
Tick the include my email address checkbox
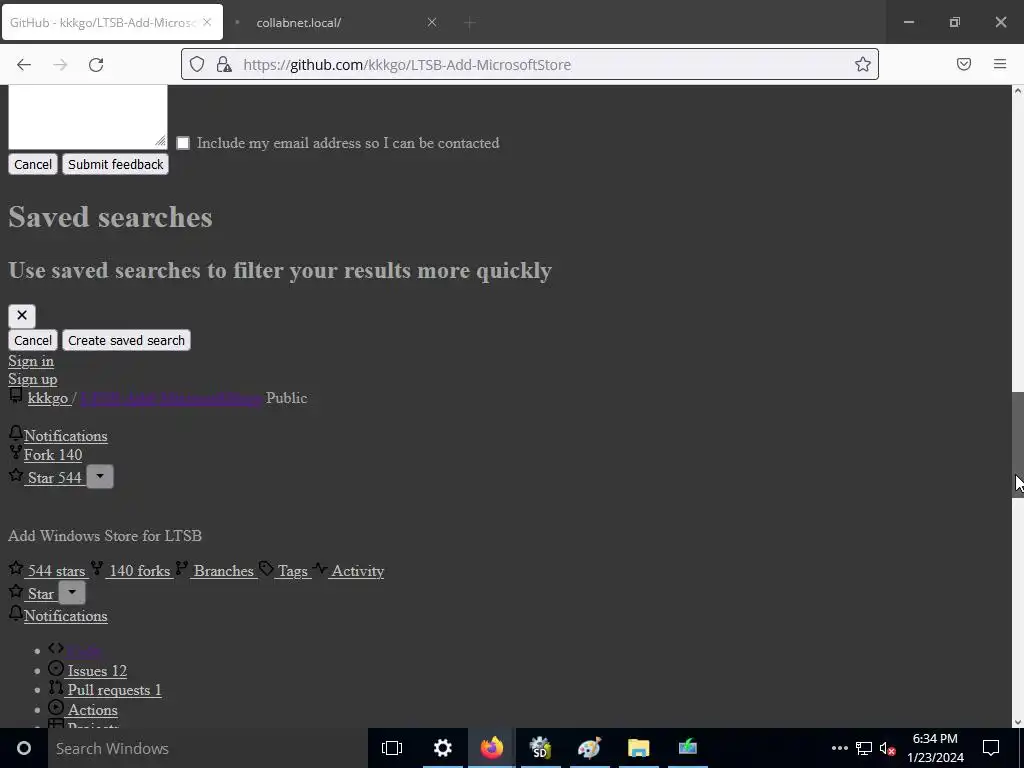point(183,143)
